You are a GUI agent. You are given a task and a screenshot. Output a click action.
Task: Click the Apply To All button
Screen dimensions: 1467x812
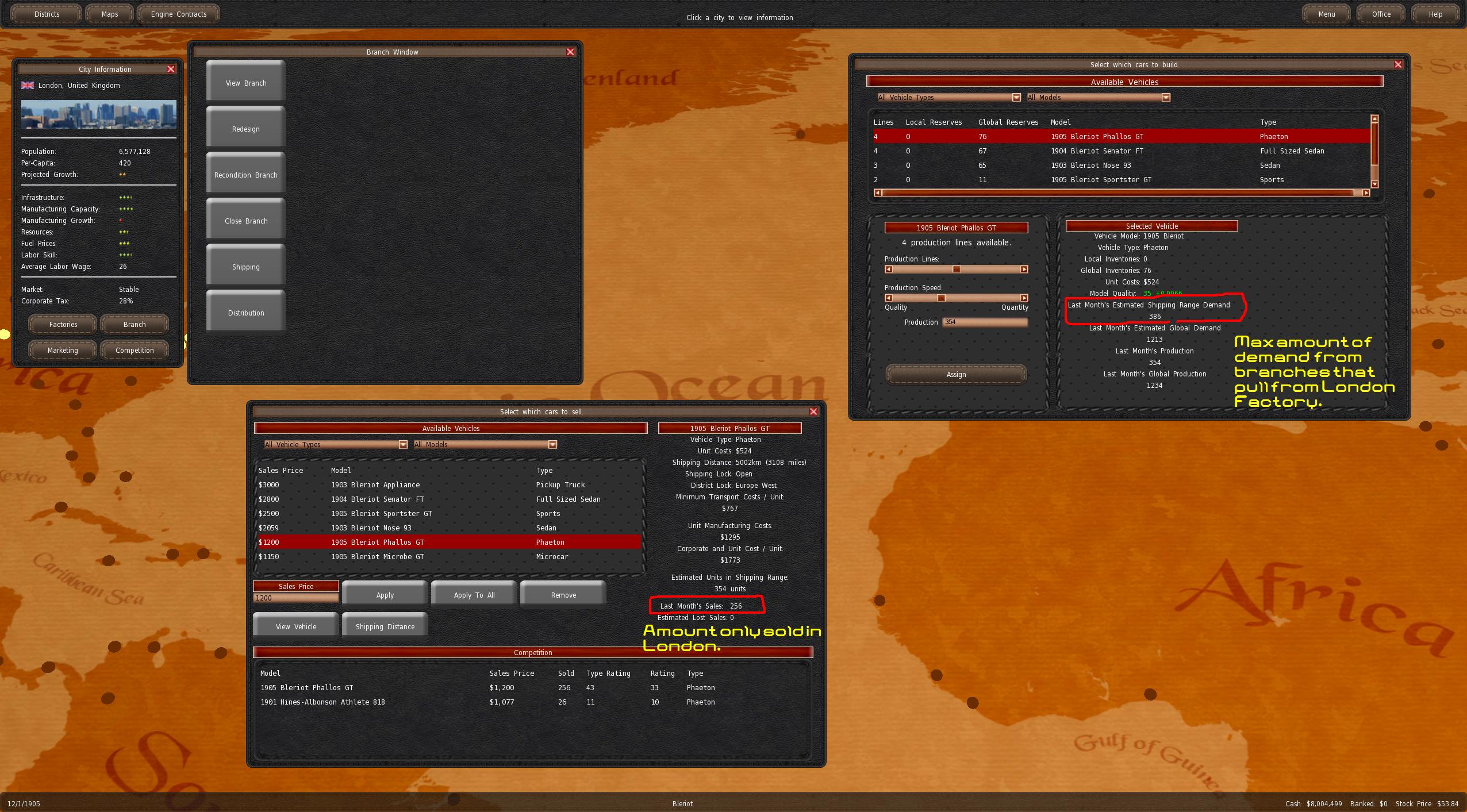(474, 595)
